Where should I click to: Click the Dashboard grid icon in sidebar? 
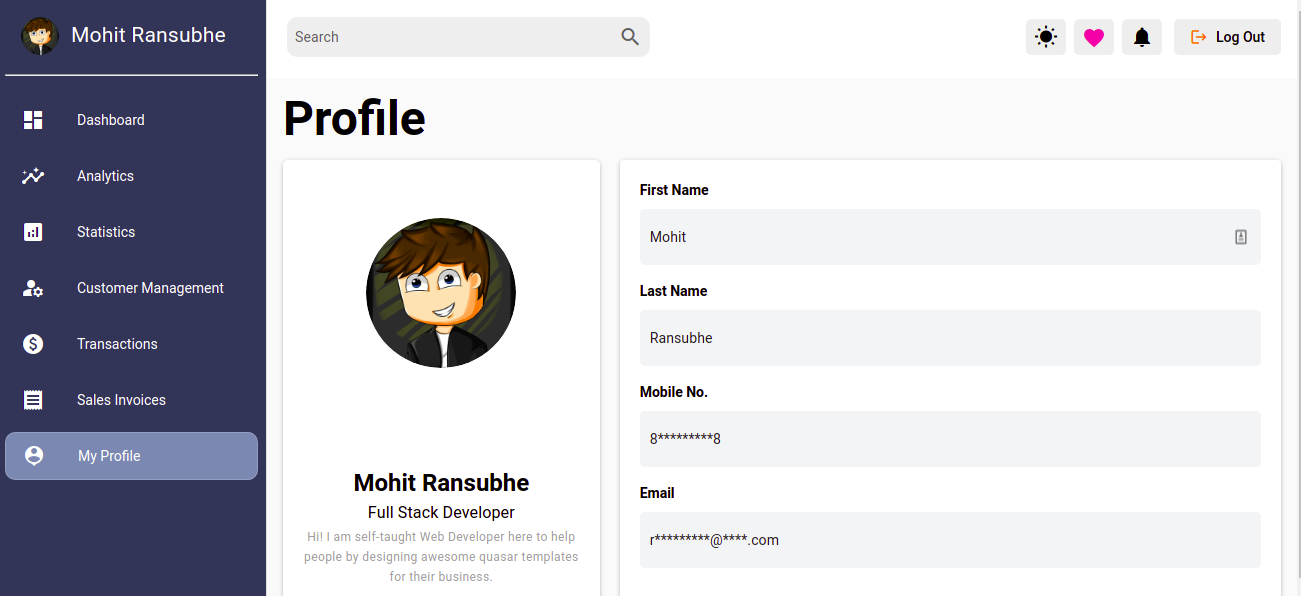point(33,120)
